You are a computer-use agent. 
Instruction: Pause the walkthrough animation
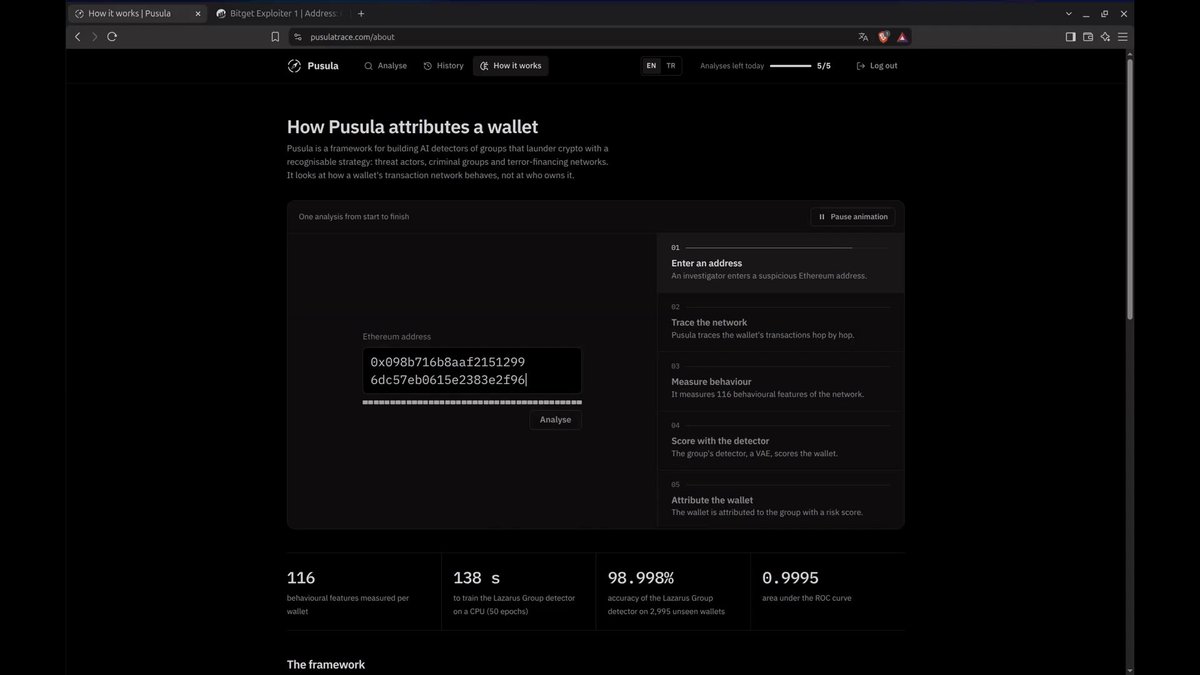coord(853,217)
